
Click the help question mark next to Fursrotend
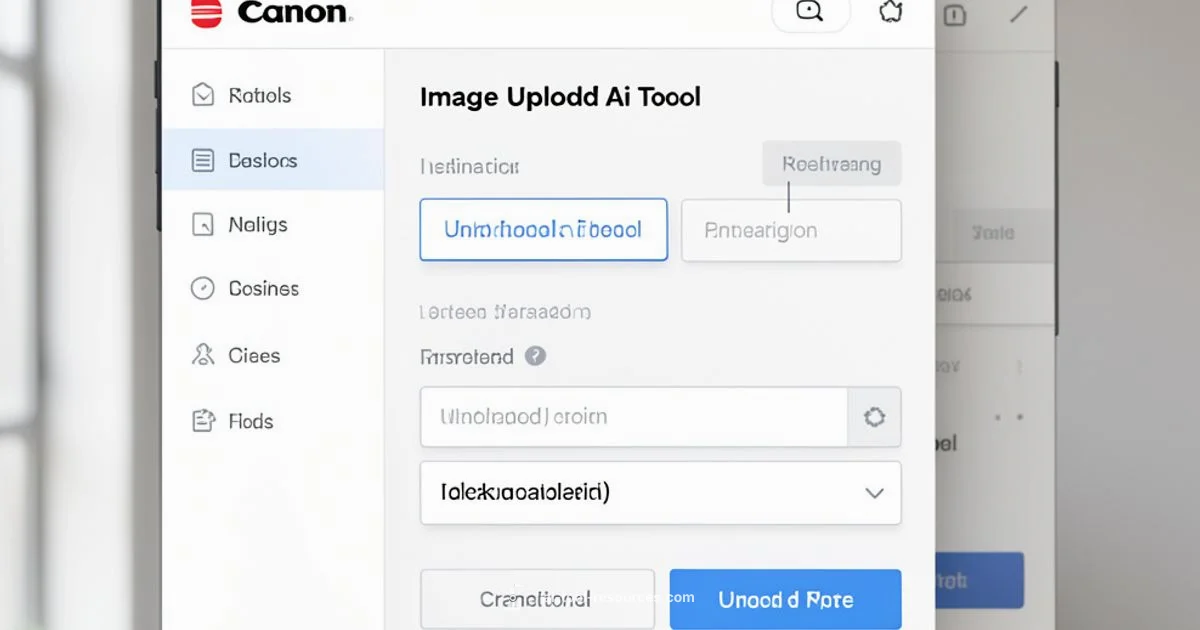535,356
